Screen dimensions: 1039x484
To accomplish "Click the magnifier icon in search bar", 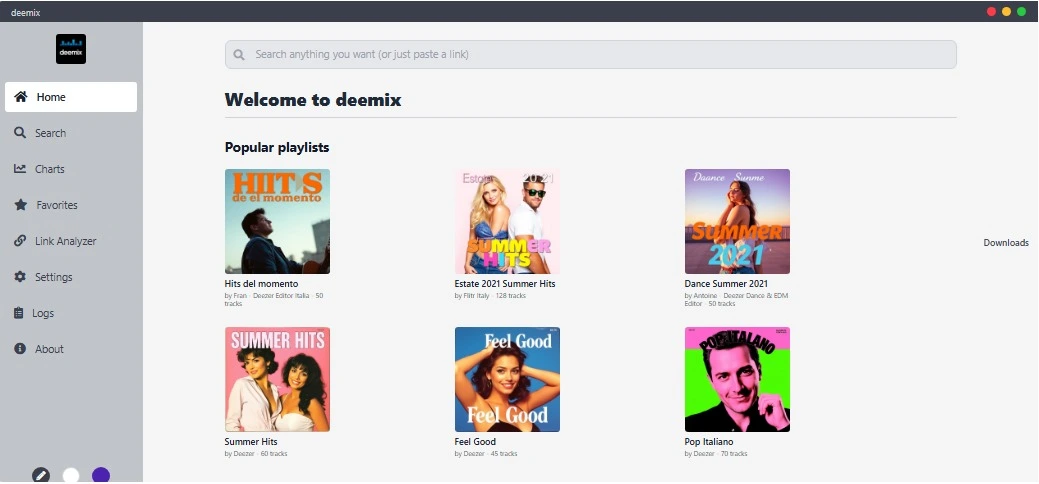I will pyautogui.click(x=239, y=54).
